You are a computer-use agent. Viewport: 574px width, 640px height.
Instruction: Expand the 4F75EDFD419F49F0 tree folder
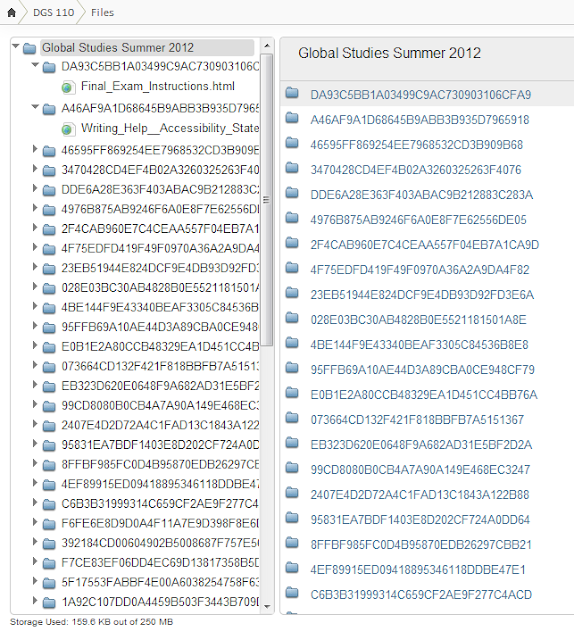[35, 247]
